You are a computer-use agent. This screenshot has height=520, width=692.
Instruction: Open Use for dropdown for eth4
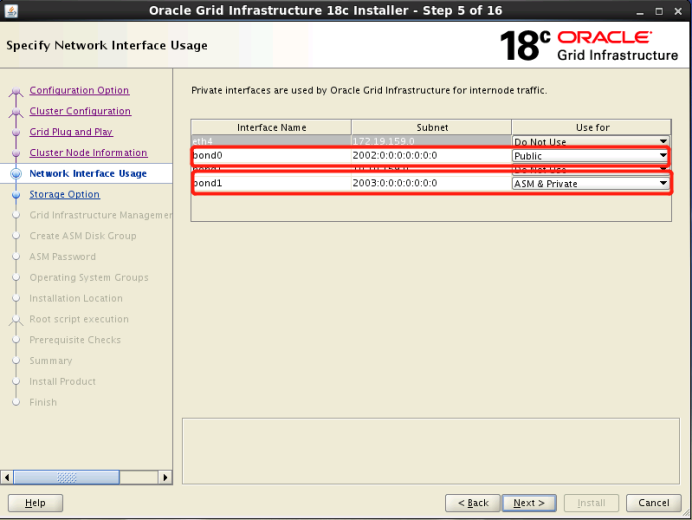tap(590, 142)
